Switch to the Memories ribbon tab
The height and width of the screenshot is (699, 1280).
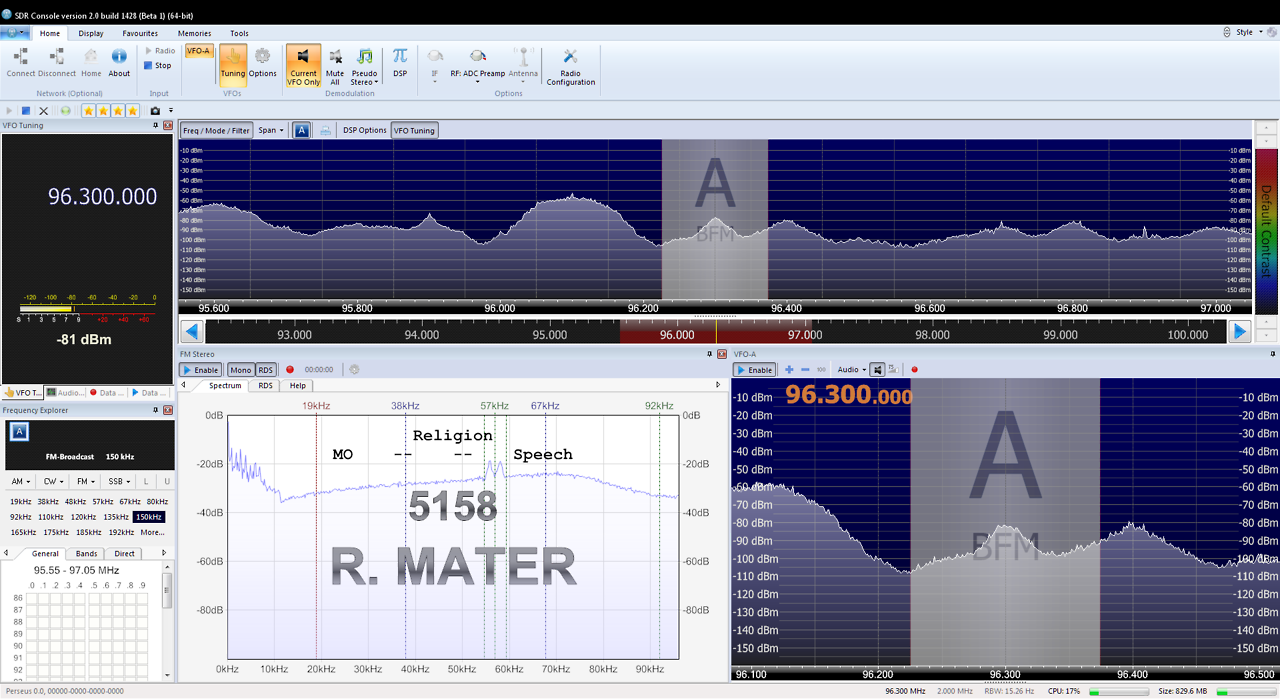click(194, 33)
